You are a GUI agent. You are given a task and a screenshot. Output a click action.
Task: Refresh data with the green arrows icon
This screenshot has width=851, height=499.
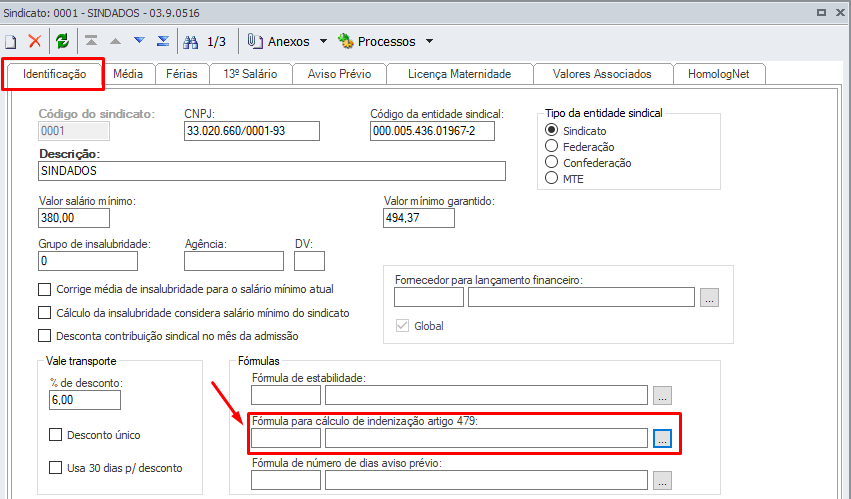pos(62,41)
